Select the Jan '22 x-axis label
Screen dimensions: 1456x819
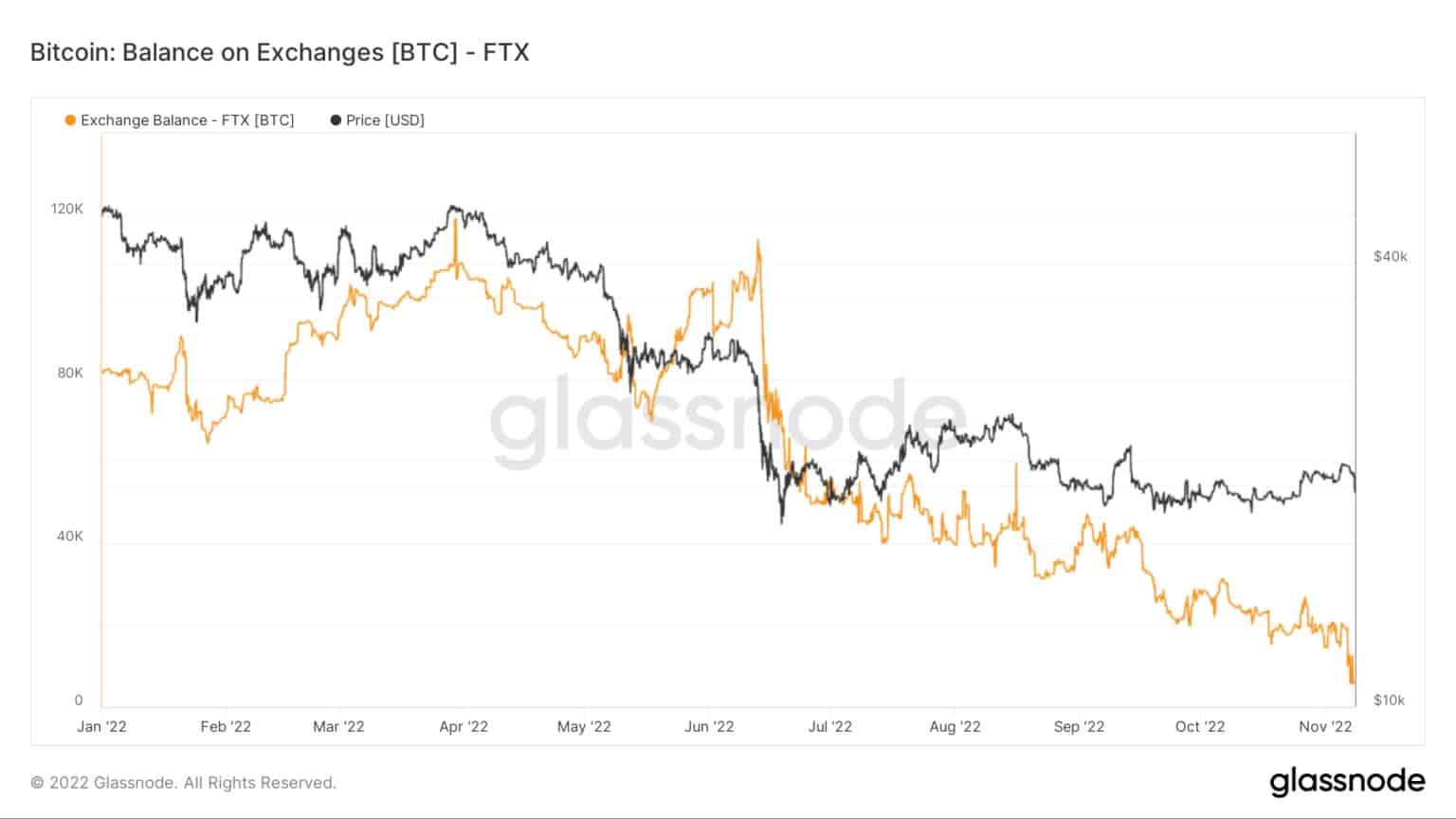point(101,727)
